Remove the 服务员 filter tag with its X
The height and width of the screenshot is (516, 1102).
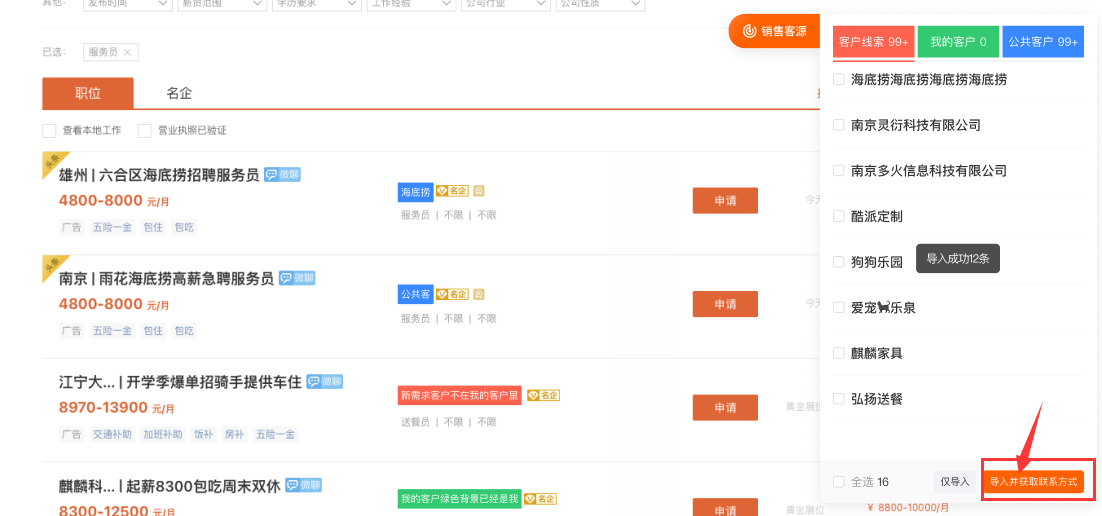tap(127, 52)
